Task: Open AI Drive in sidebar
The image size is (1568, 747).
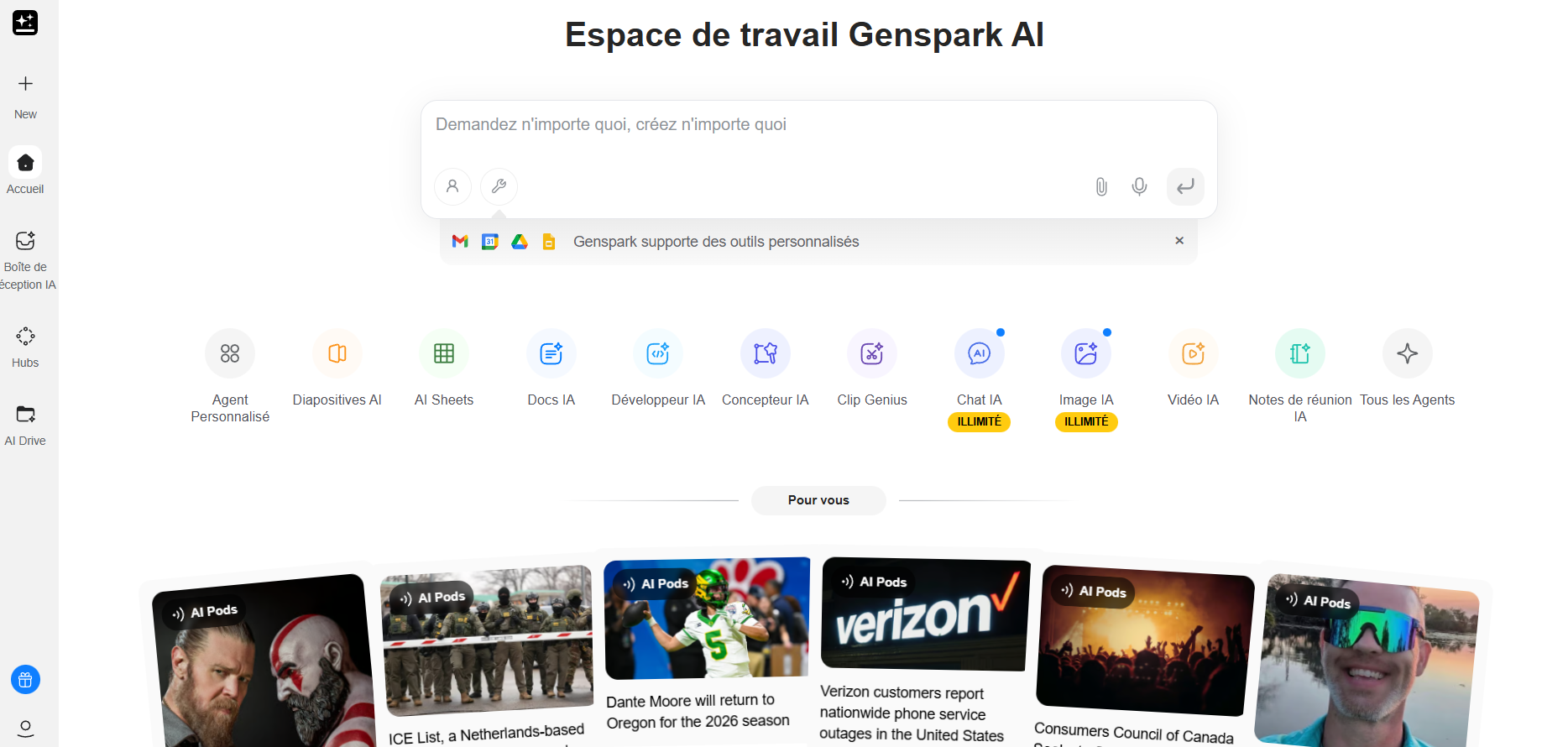Action: [25, 426]
